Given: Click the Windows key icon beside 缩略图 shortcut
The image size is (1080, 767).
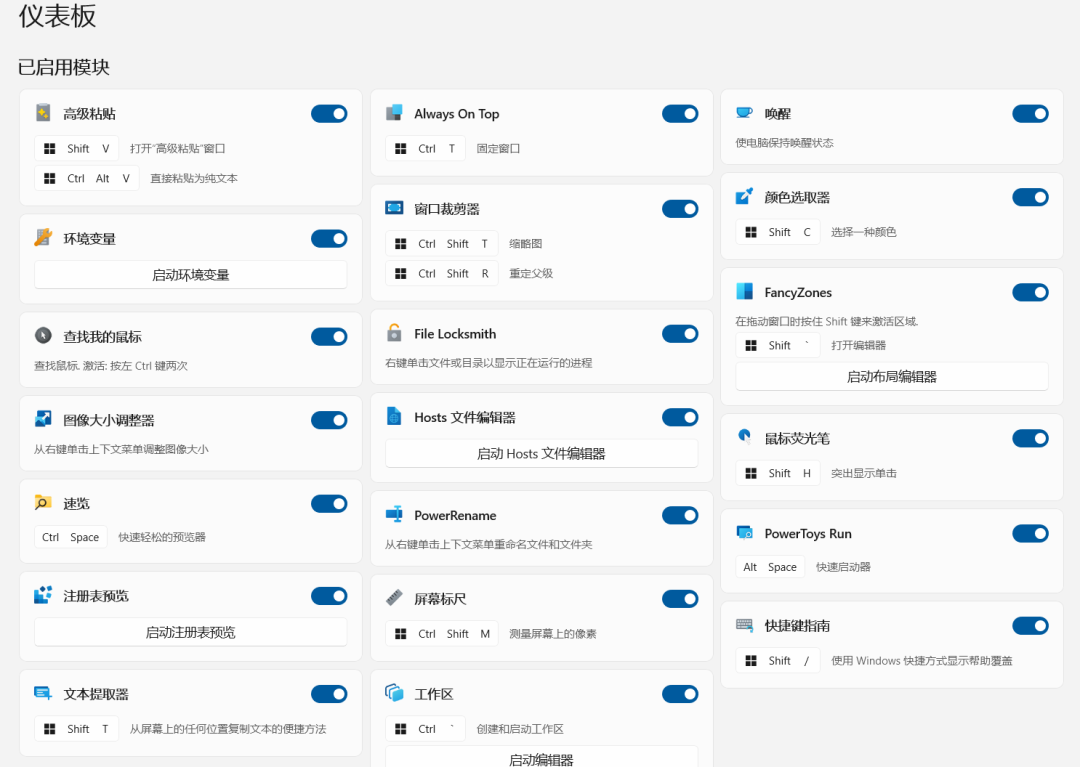Looking at the screenshot, I should [400, 244].
